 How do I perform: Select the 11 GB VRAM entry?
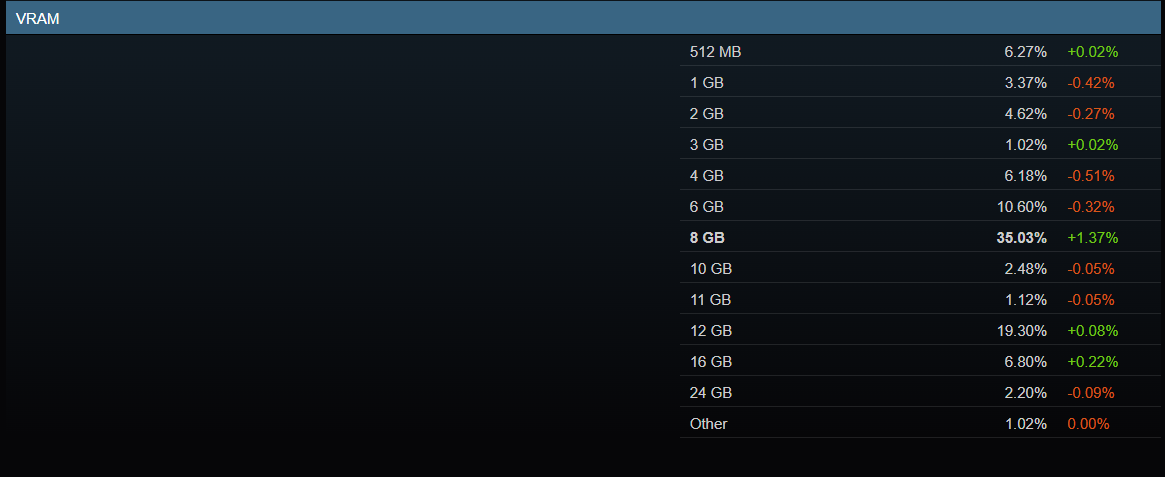[x=919, y=299]
